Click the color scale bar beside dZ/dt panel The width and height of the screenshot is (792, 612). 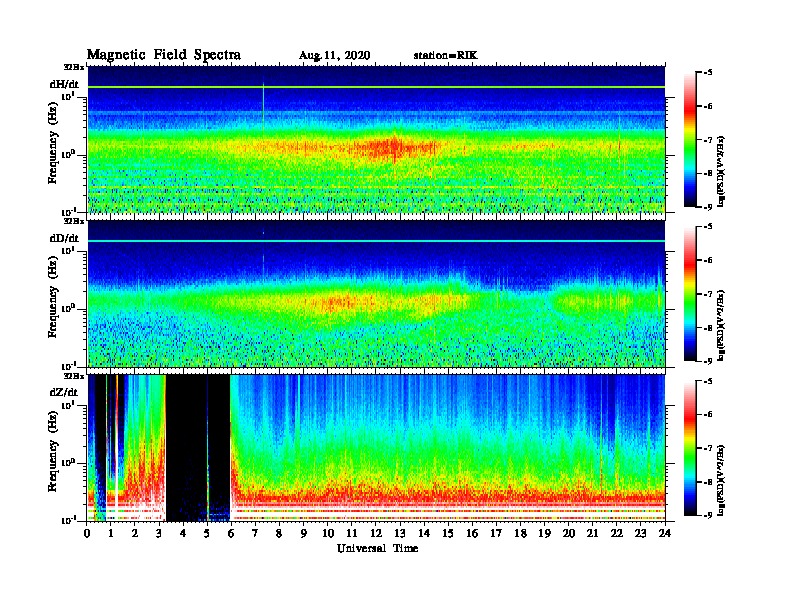[x=690, y=448]
